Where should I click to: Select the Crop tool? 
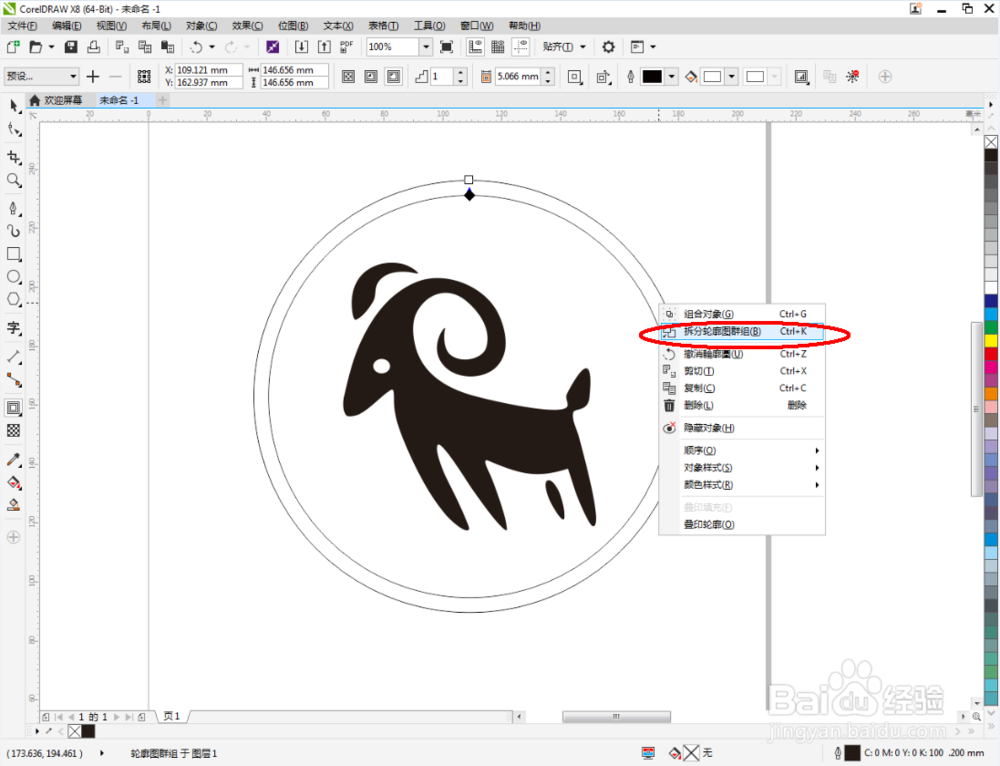13,157
